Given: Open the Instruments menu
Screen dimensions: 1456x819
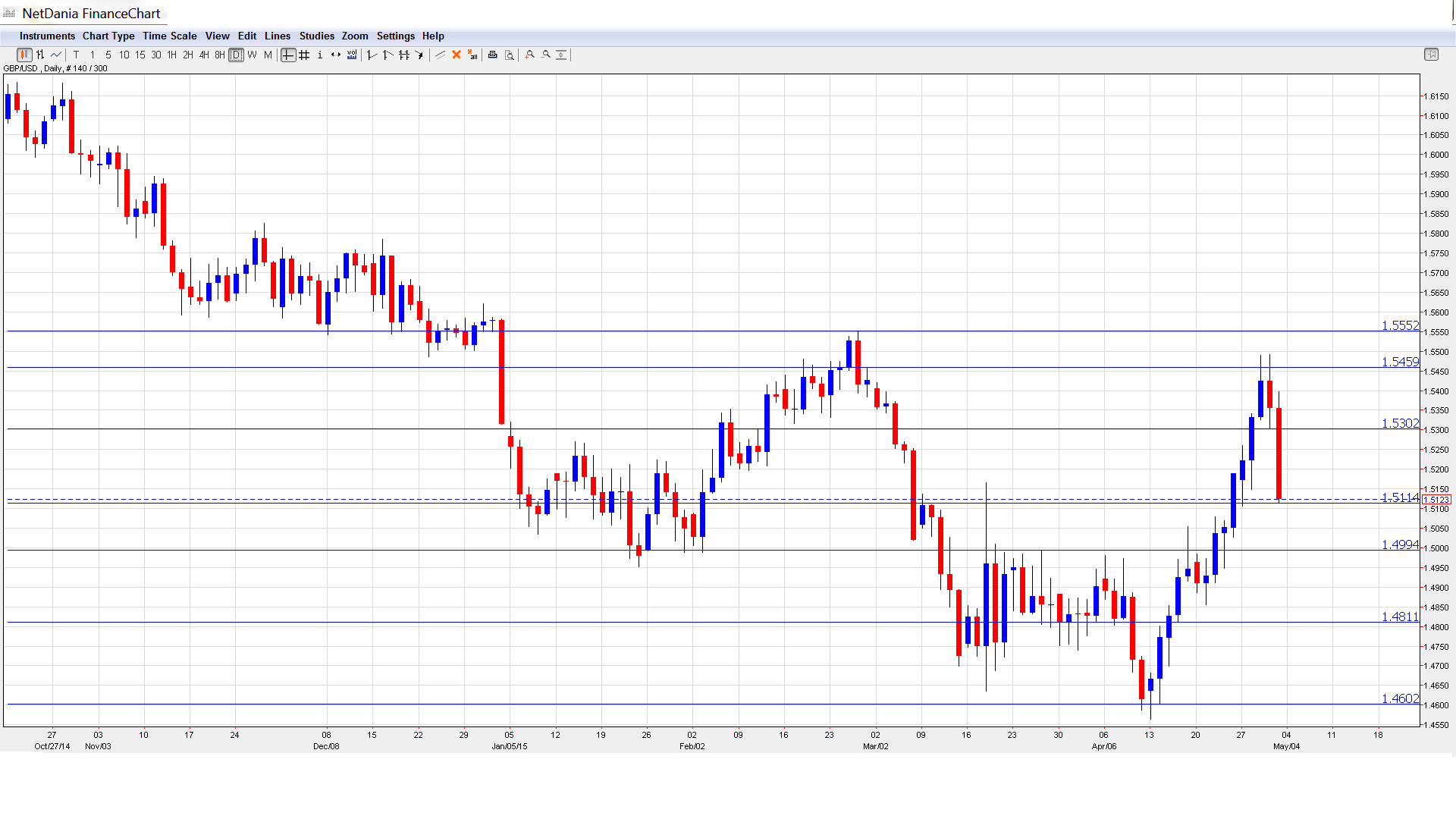Looking at the screenshot, I should (x=47, y=36).
